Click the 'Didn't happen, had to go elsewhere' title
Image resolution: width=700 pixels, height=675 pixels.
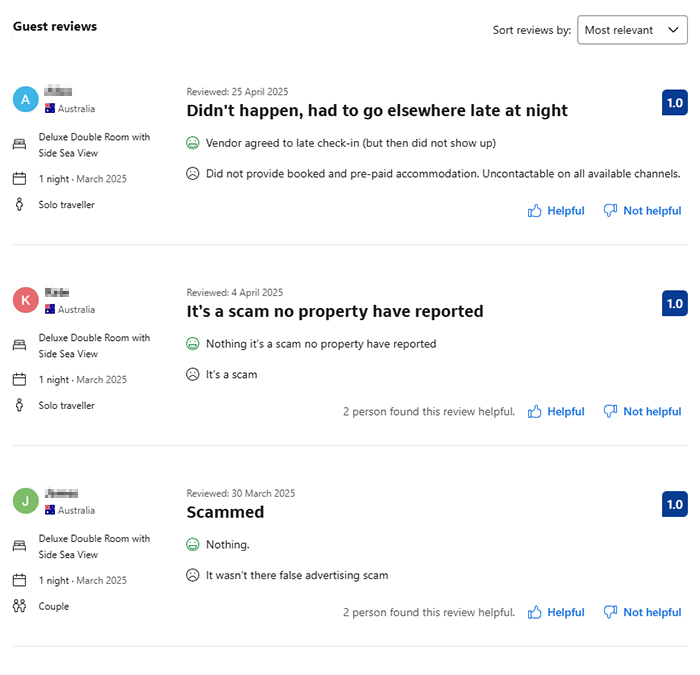click(377, 111)
